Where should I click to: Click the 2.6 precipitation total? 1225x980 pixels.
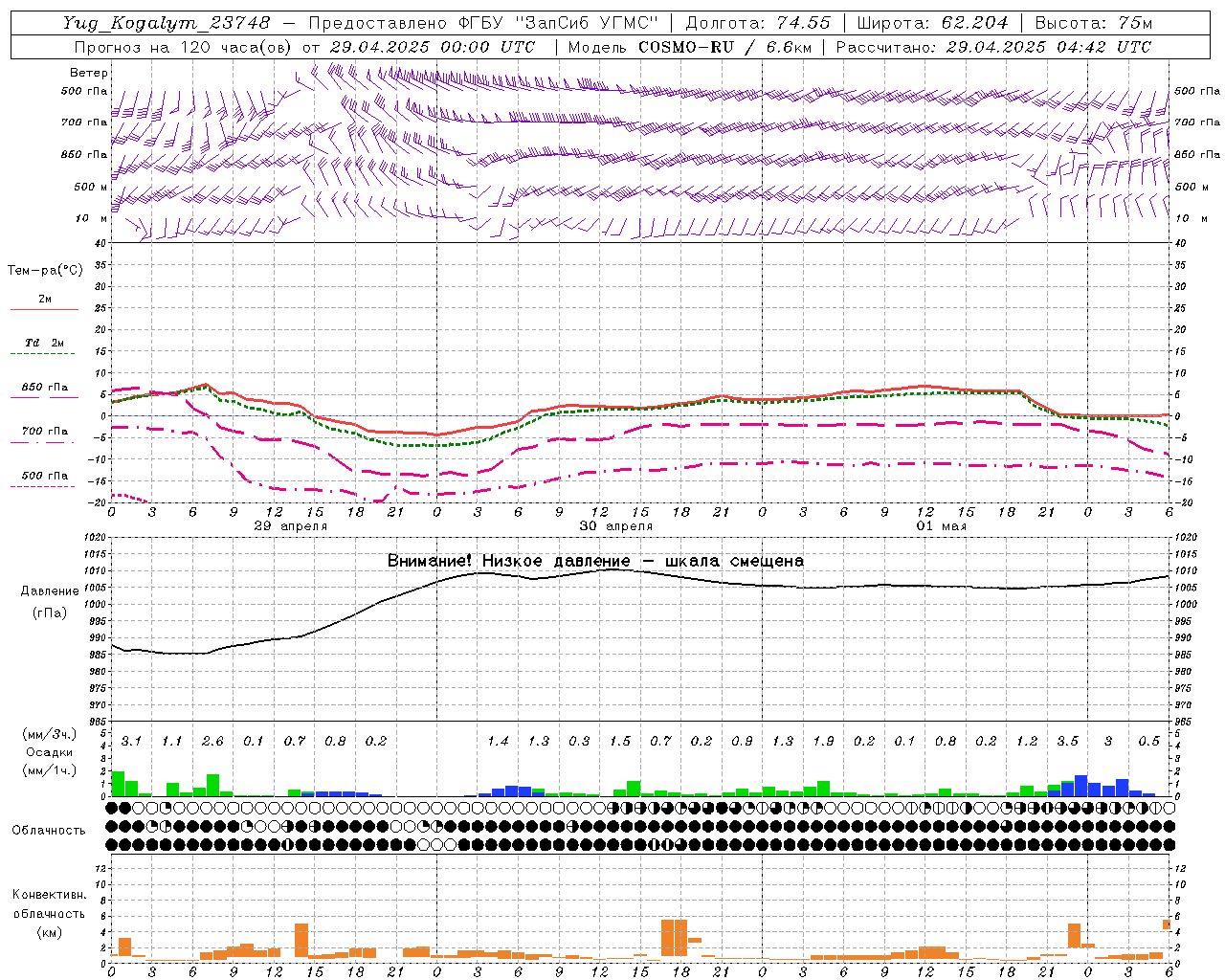tap(212, 741)
